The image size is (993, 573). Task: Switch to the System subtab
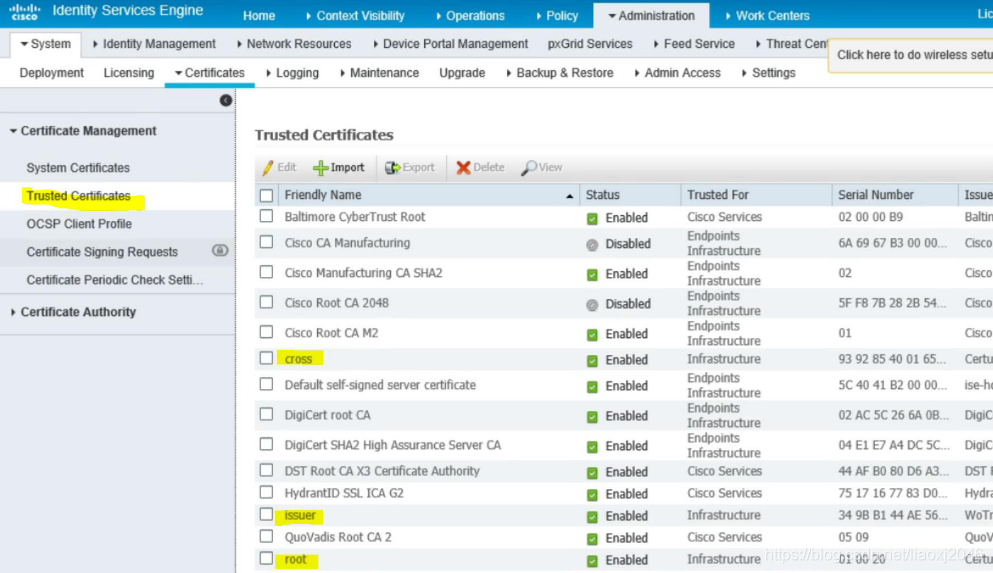pyautogui.click(x=46, y=44)
